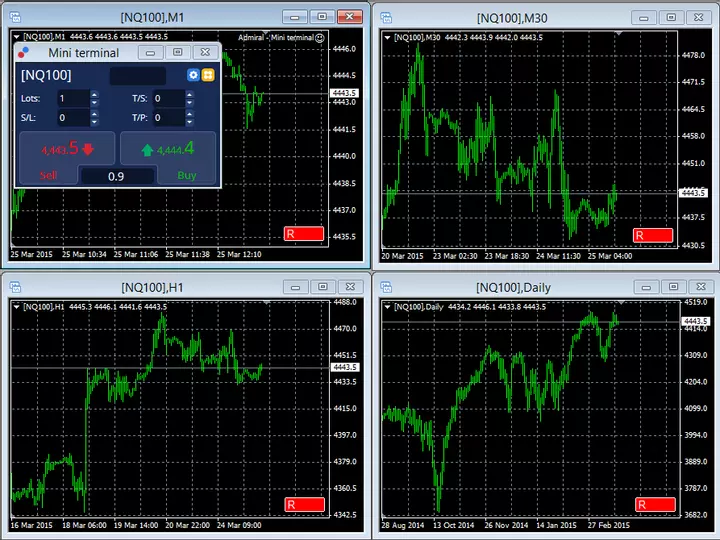Increase T/P value with the up arrow

tap(189, 114)
